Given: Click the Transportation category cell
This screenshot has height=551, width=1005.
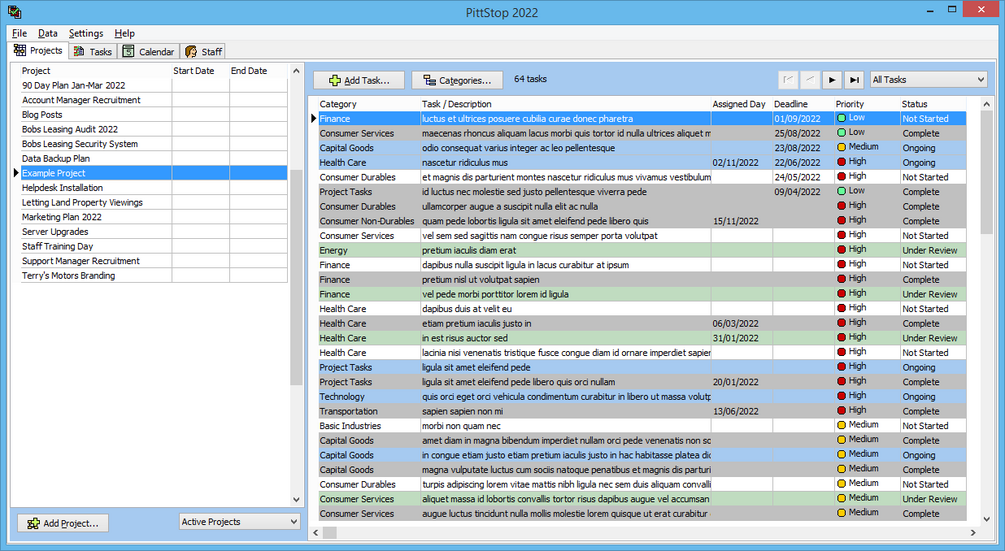Looking at the screenshot, I should (x=369, y=411).
